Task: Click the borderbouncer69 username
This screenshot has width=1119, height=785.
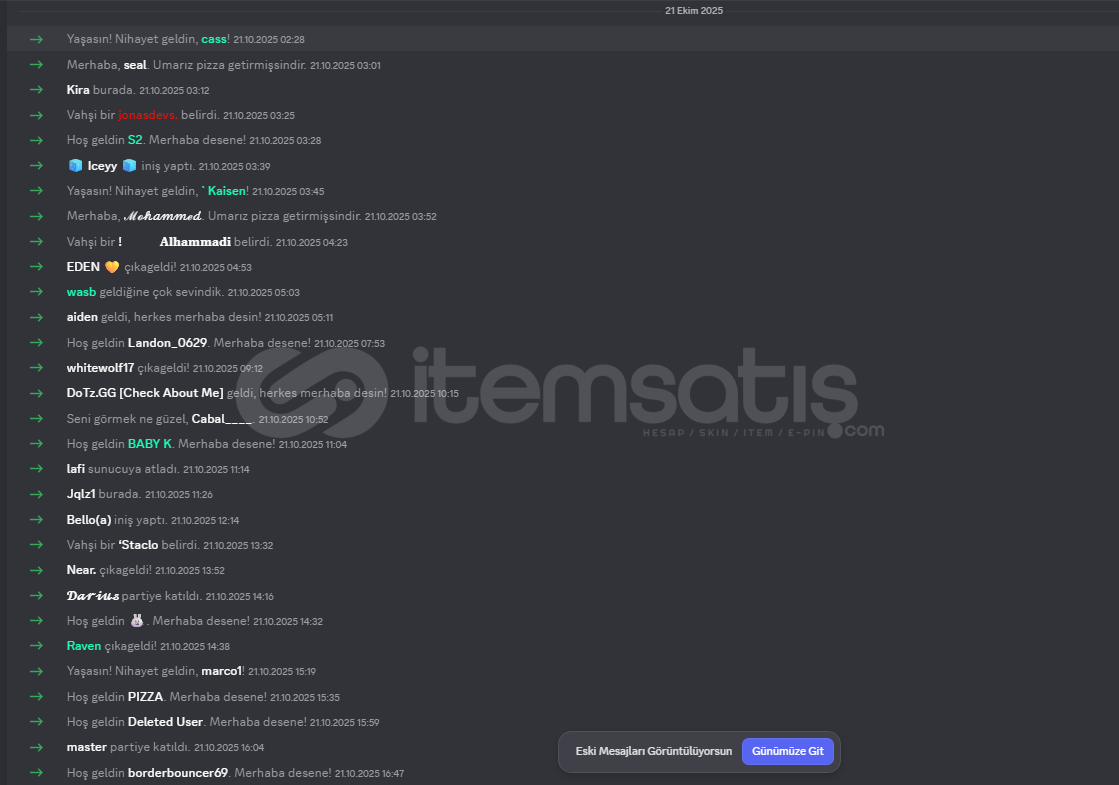Action: [178, 773]
